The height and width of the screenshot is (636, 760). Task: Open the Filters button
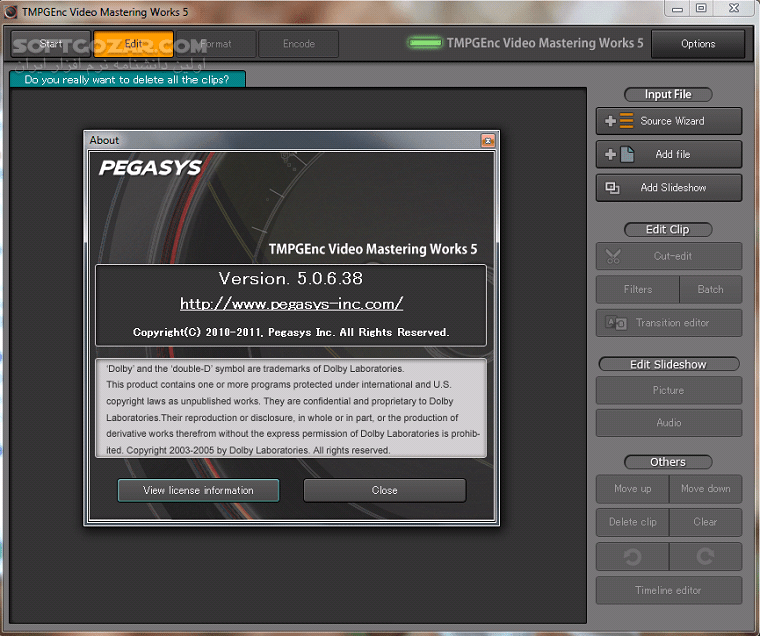click(637, 289)
